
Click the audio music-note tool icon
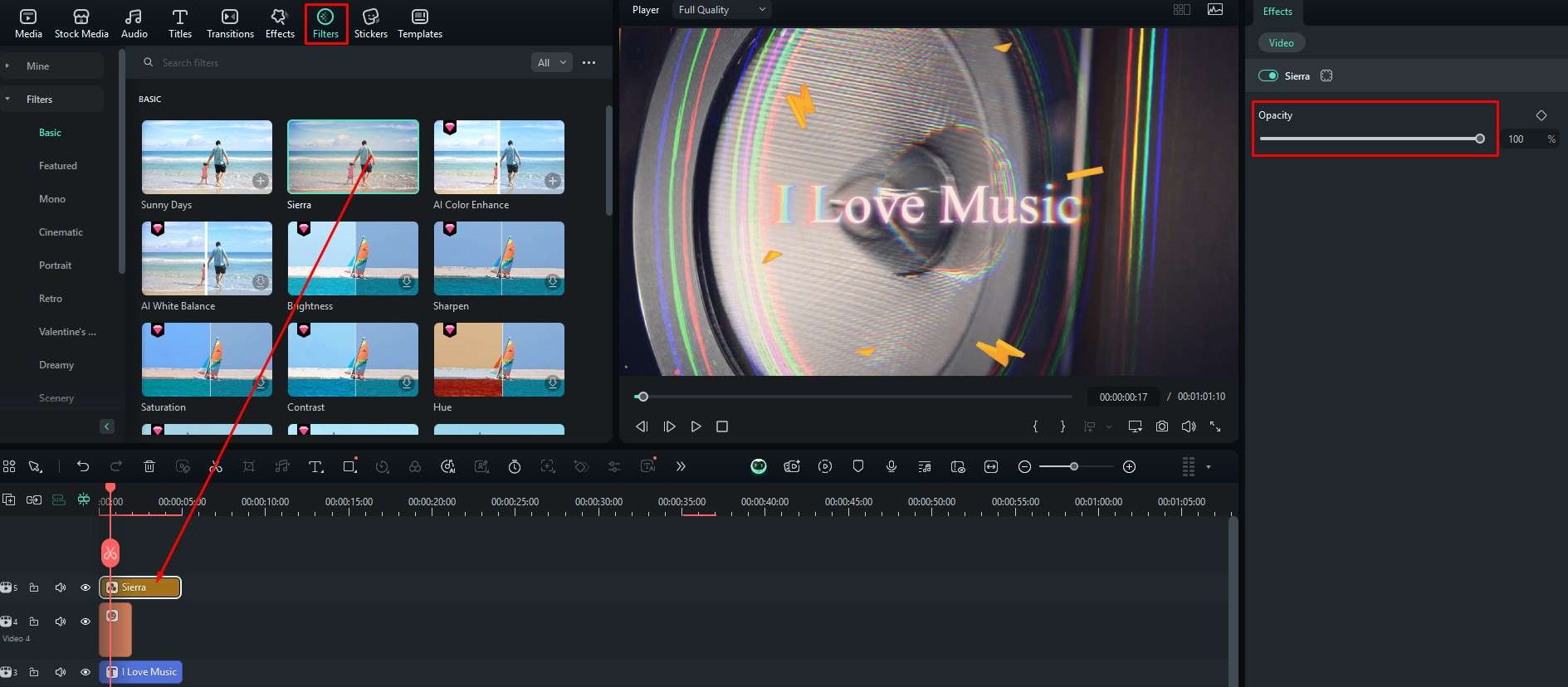coord(282,466)
